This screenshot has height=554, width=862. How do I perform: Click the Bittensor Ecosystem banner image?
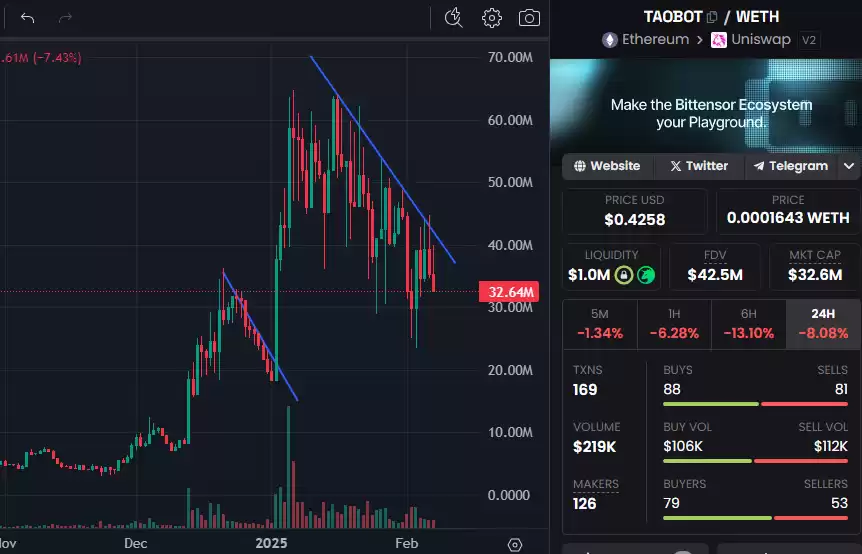point(706,106)
